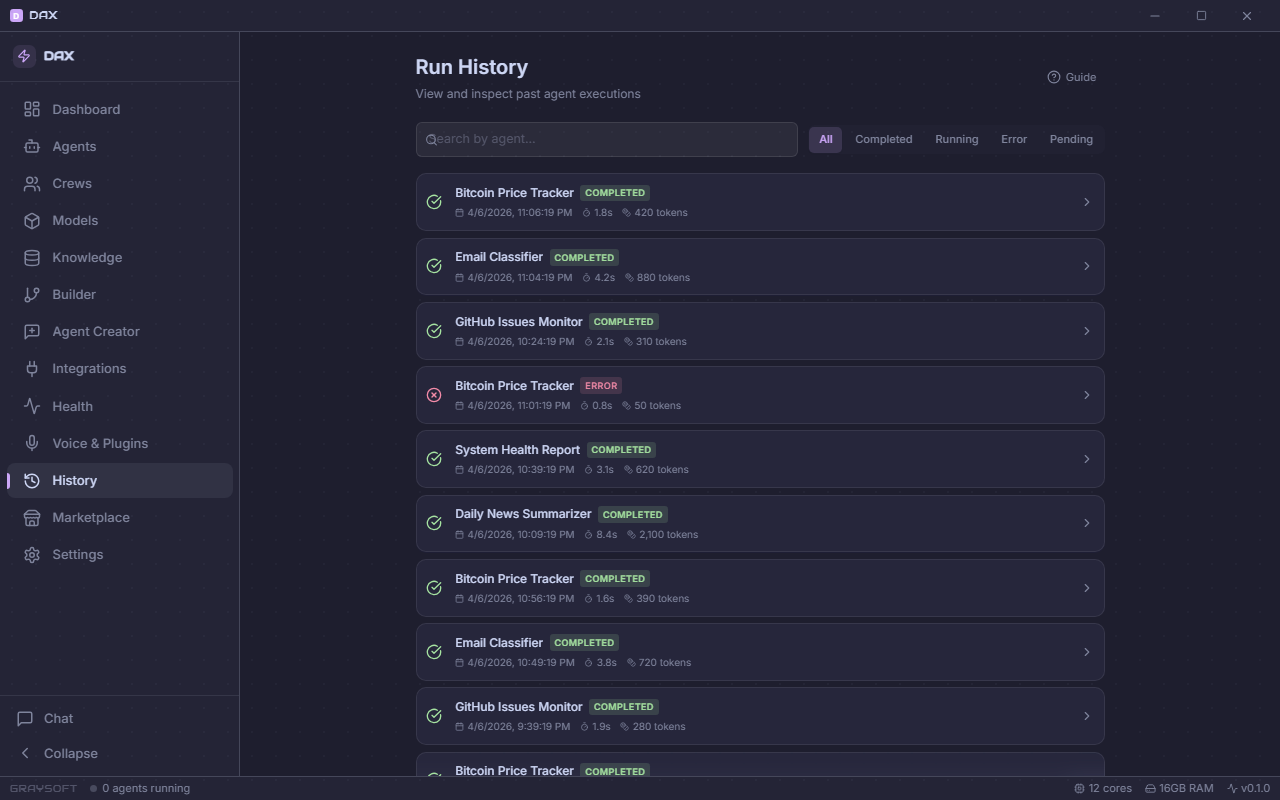Viewport: 1280px width, 800px height.
Task: Click the error status icon on Bitcoin Price Tracker
Action: pos(434,395)
